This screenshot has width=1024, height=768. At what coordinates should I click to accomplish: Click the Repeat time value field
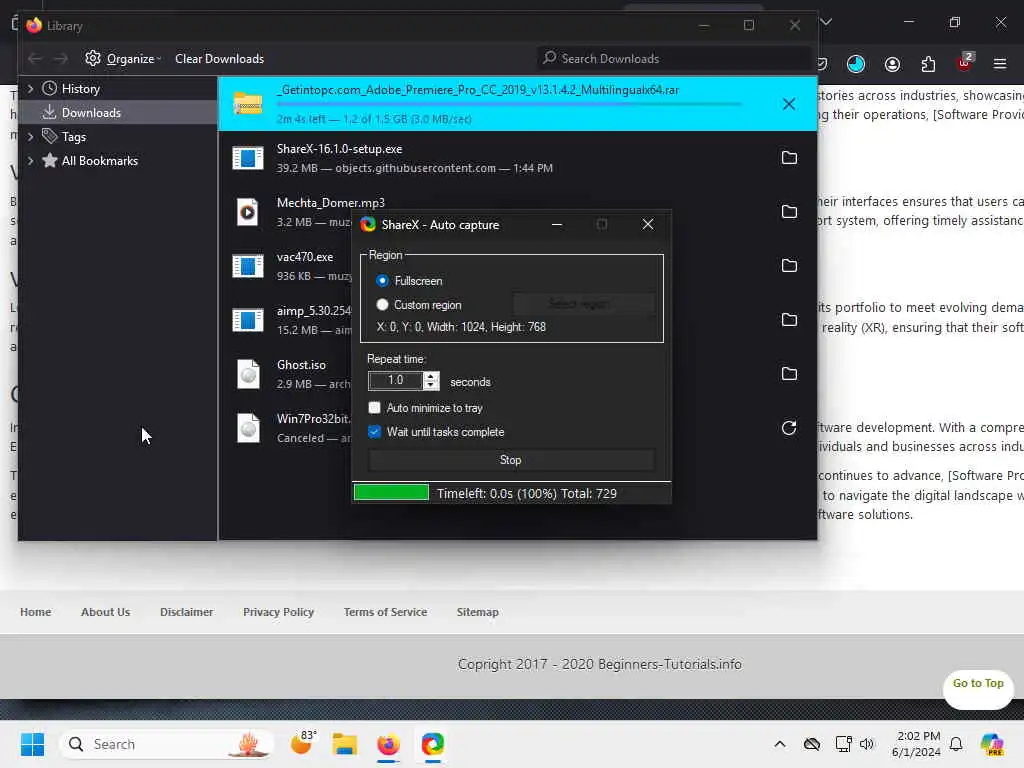[x=395, y=381]
